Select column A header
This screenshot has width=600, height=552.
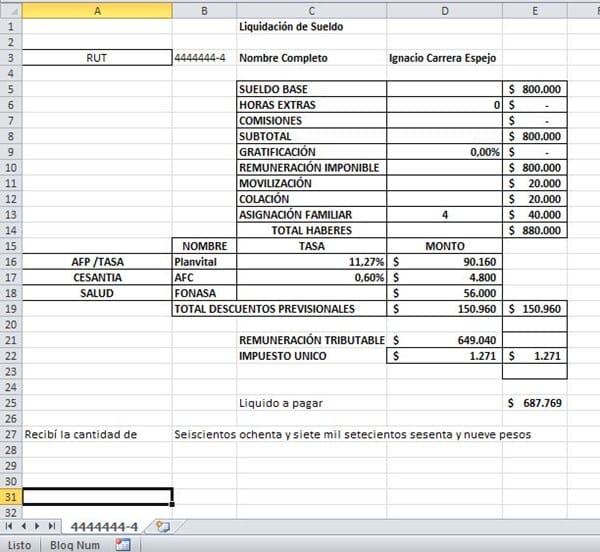[x=97, y=11]
